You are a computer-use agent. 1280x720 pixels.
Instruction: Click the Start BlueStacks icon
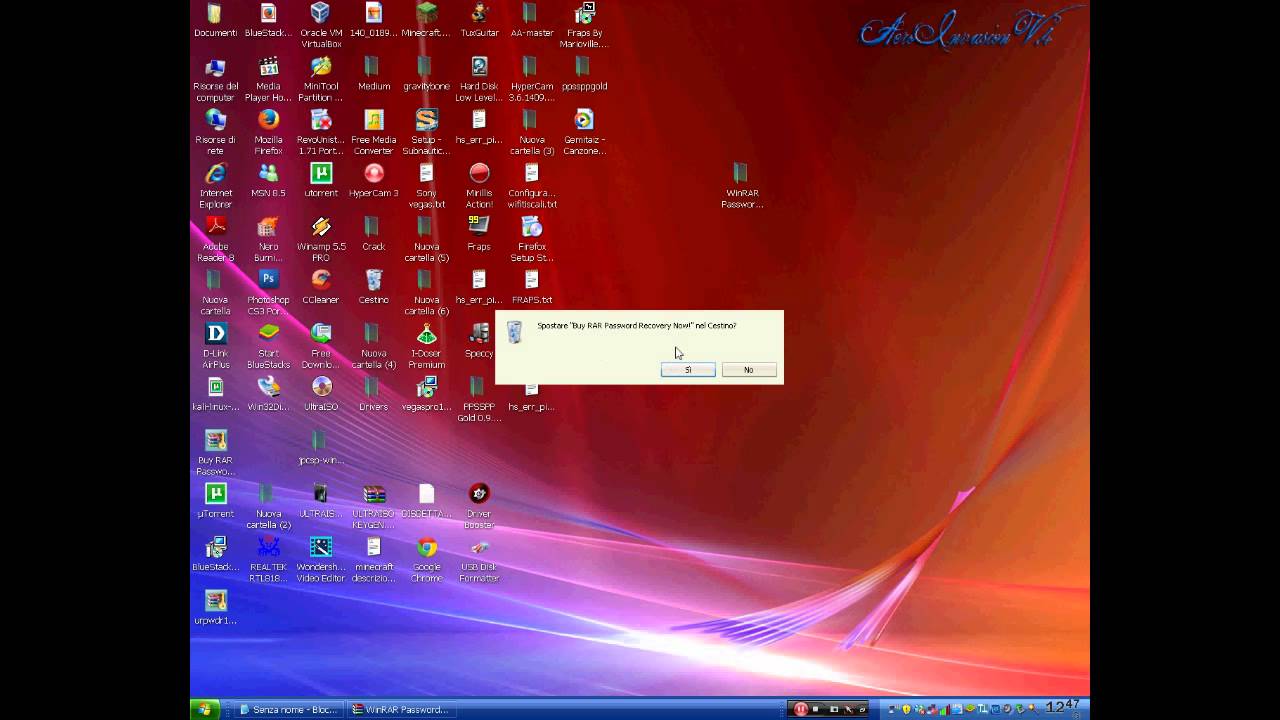pos(268,347)
